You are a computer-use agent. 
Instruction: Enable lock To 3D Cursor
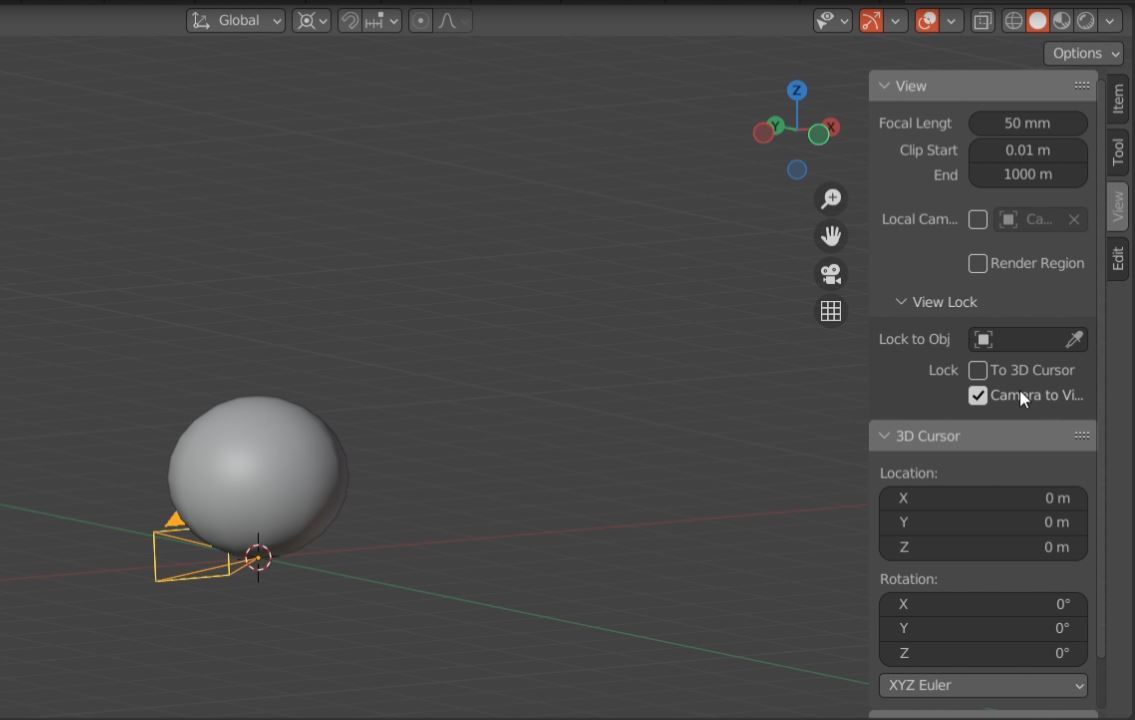[978, 370]
